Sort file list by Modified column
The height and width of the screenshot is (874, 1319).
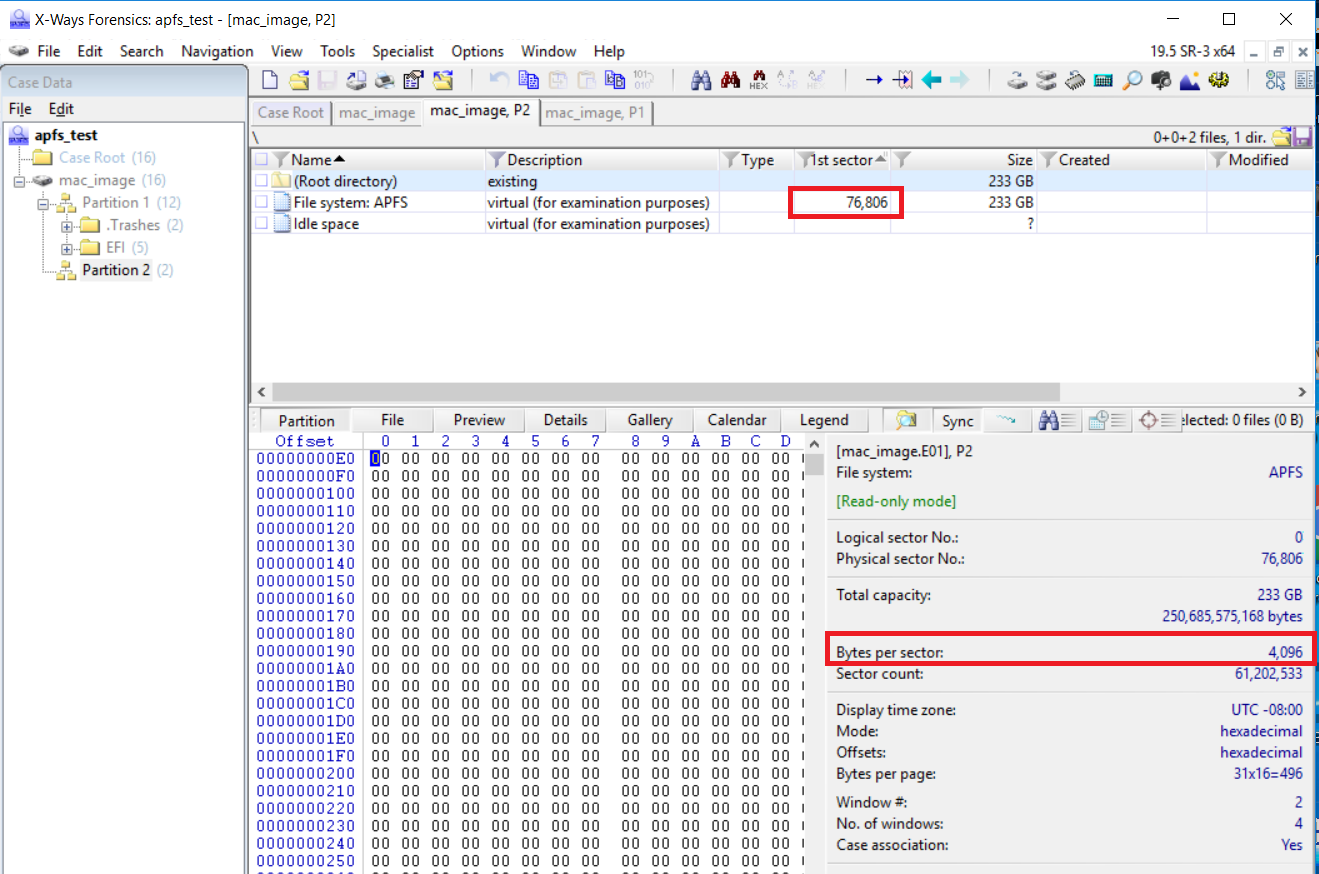(1258, 160)
